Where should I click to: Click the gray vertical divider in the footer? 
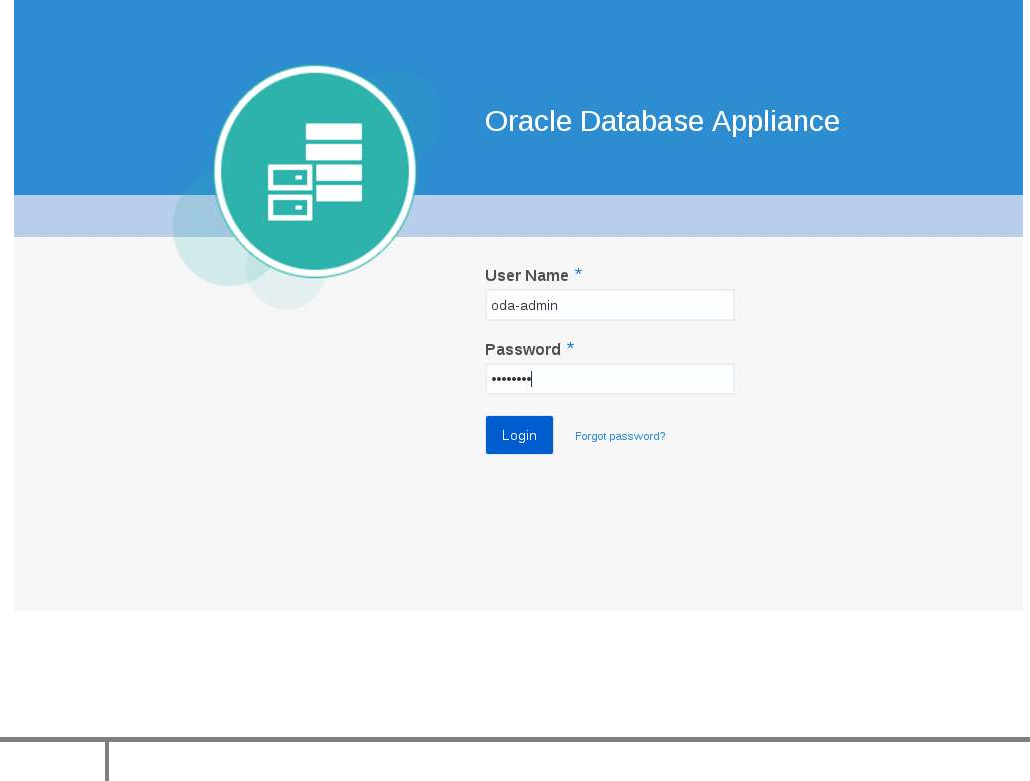tap(107, 762)
